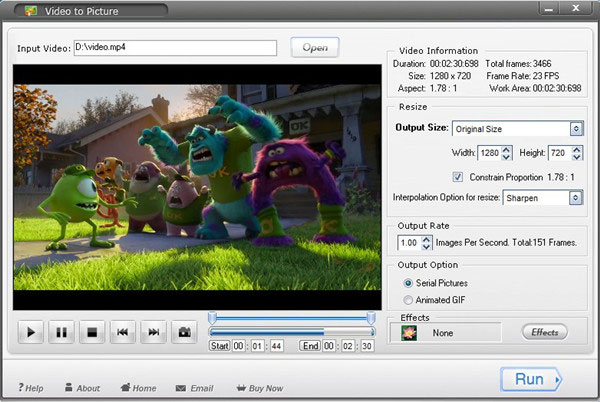Viewport: 600px width, 402px height.
Task: Decrease the Width value
Action: pos(506,157)
